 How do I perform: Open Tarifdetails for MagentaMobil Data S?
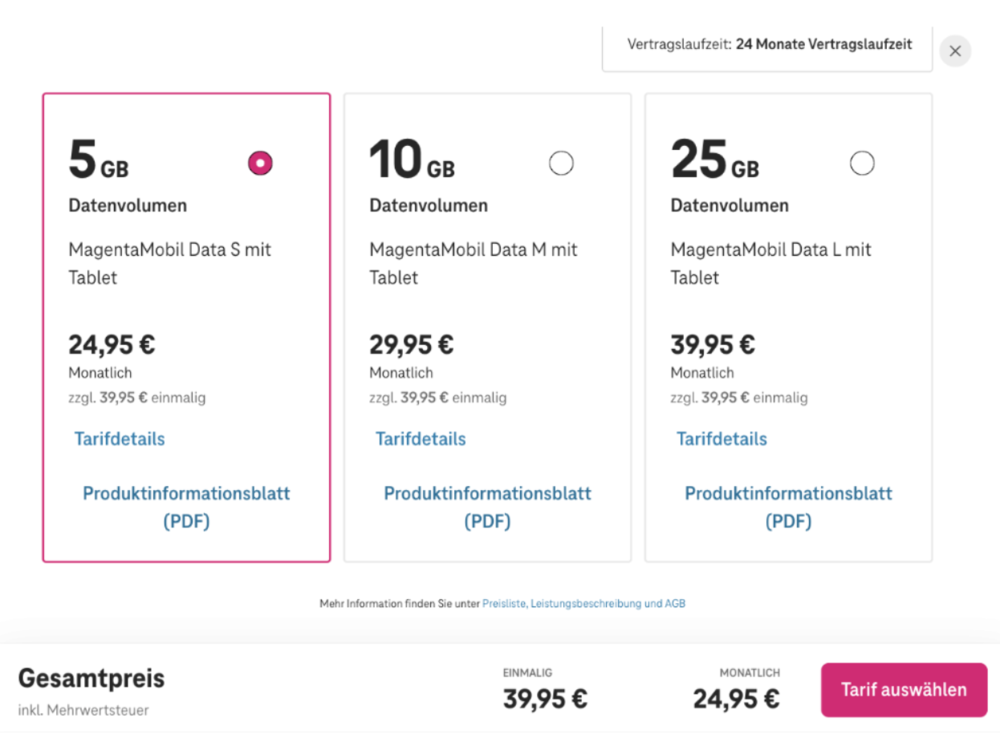point(119,438)
